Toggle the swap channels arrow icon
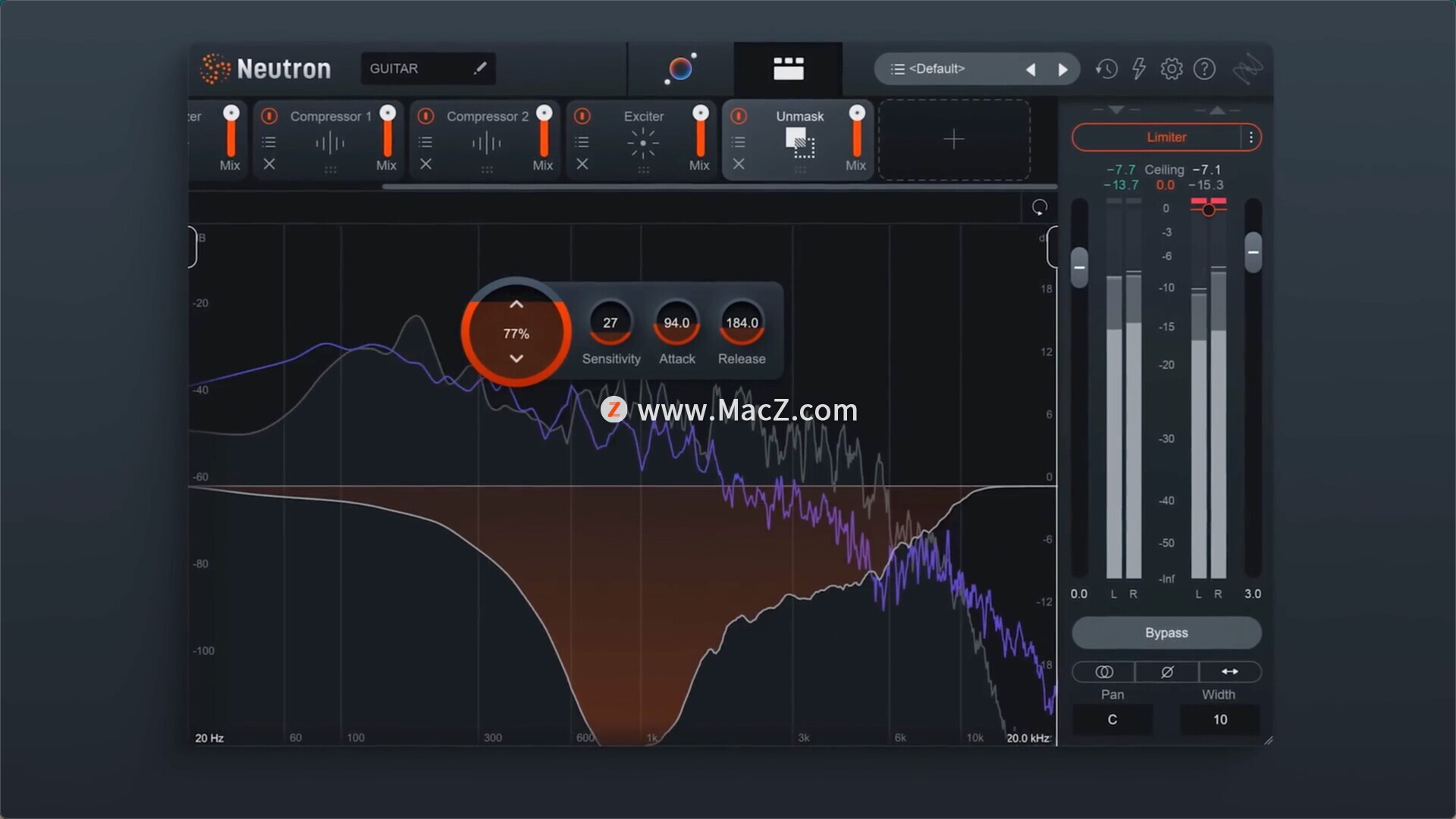The height and width of the screenshot is (819, 1456). click(1230, 672)
